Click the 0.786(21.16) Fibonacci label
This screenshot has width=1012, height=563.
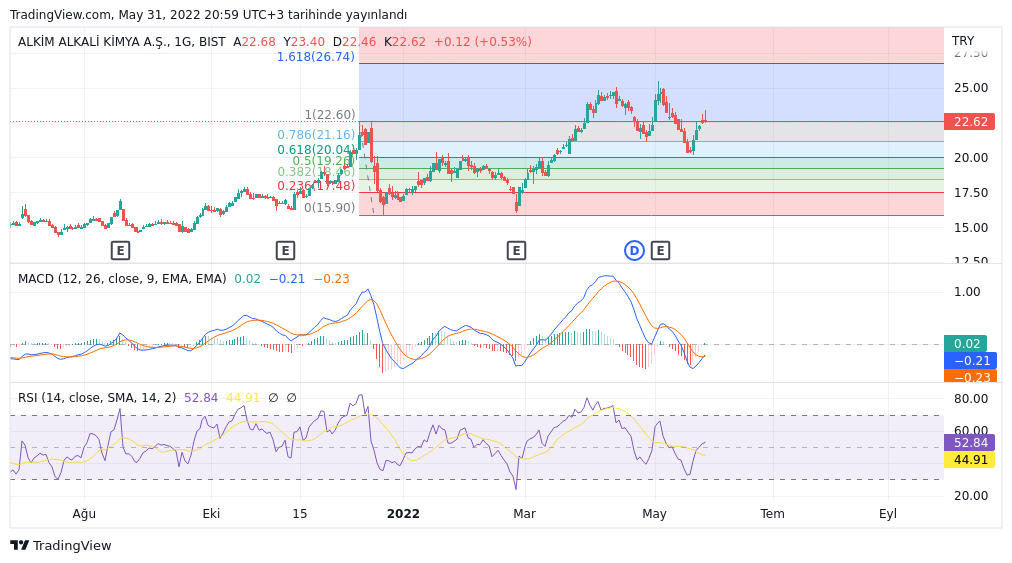316,135
